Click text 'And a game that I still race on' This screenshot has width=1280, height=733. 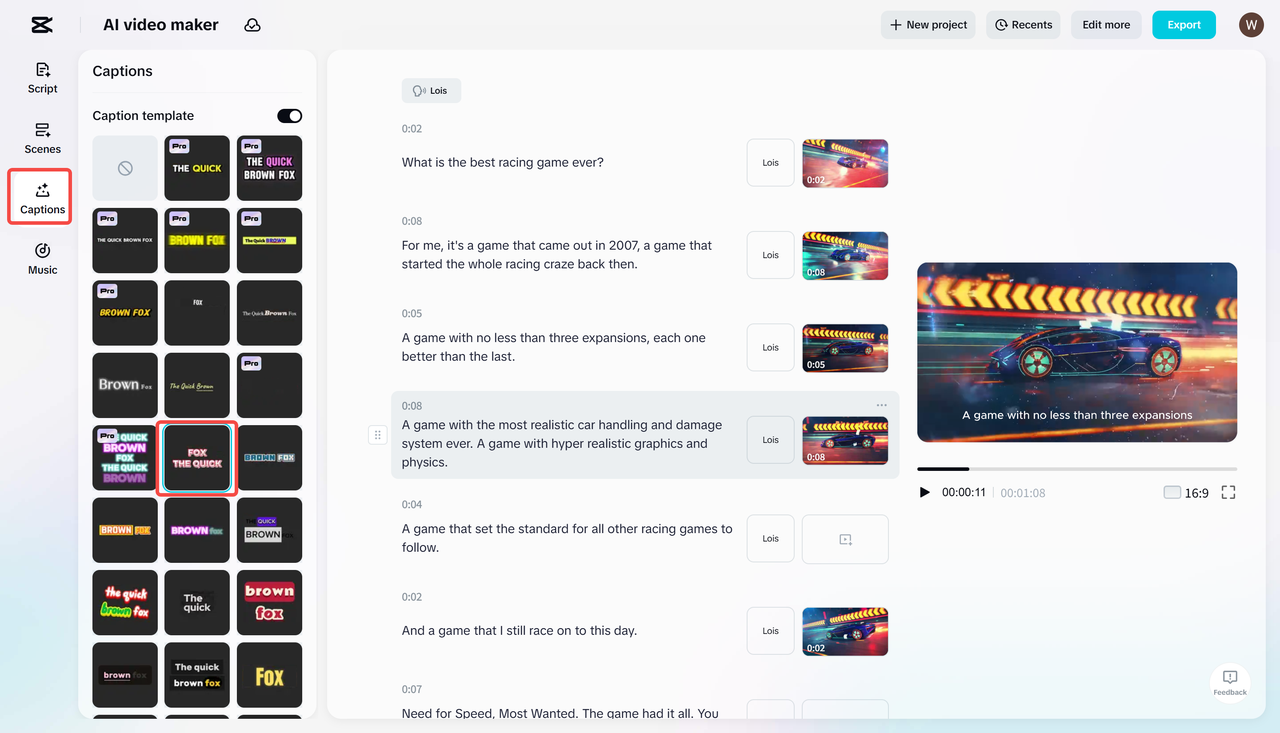[519, 631]
